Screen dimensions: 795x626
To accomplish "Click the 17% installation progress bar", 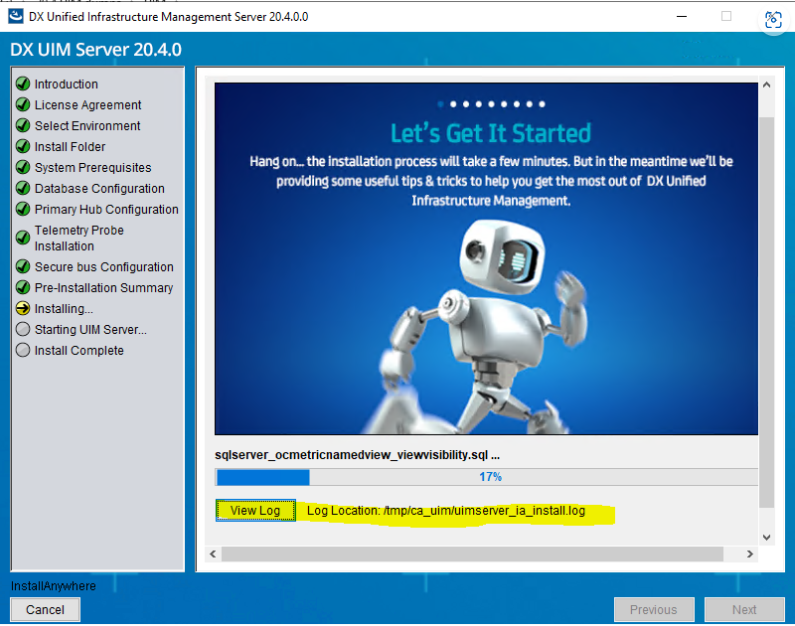I will point(486,477).
